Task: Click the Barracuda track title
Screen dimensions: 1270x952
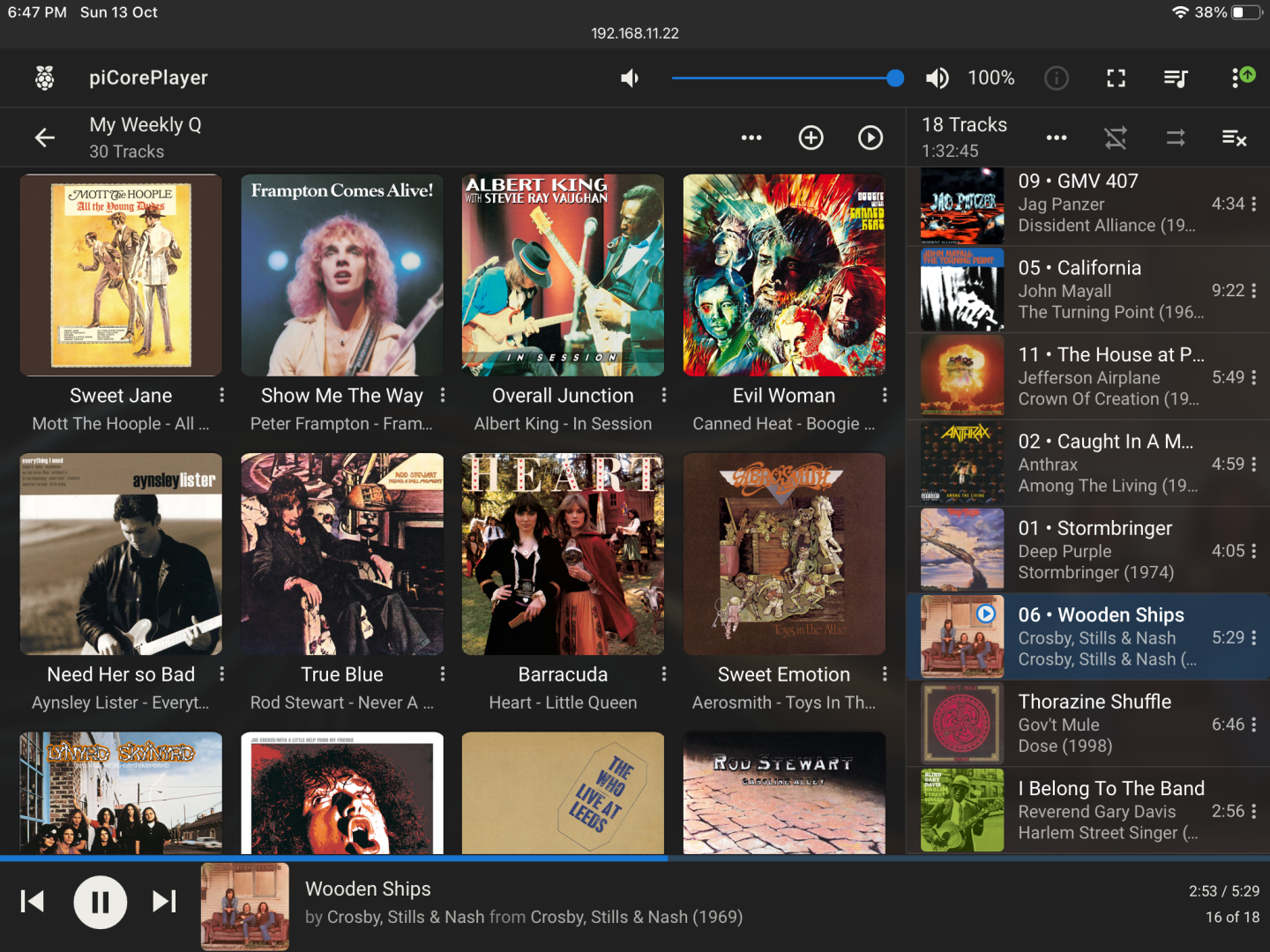Action: 563,674
